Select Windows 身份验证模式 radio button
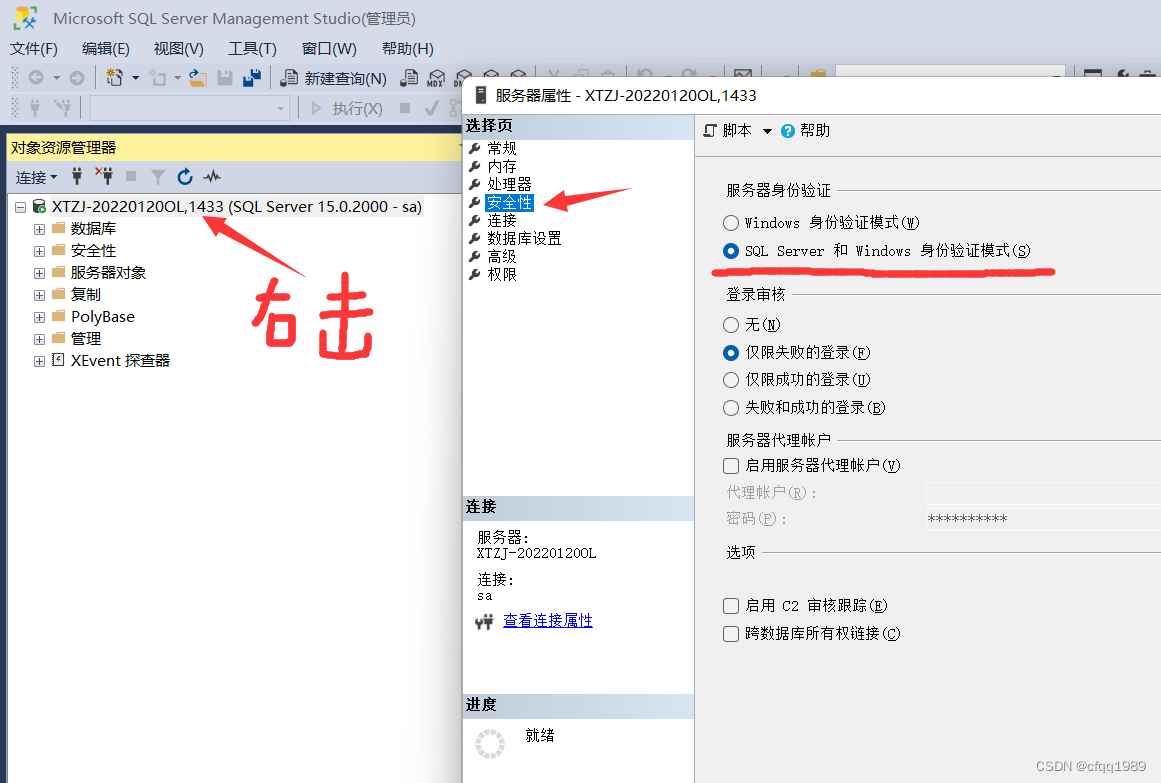1161x783 pixels. pyautogui.click(x=731, y=223)
